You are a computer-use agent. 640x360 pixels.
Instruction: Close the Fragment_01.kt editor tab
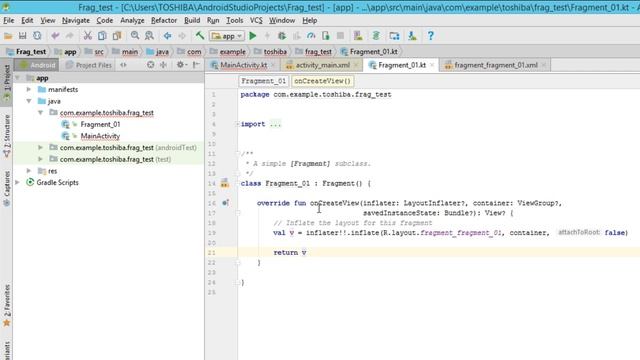pyautogui.click(x=432, y=65)
